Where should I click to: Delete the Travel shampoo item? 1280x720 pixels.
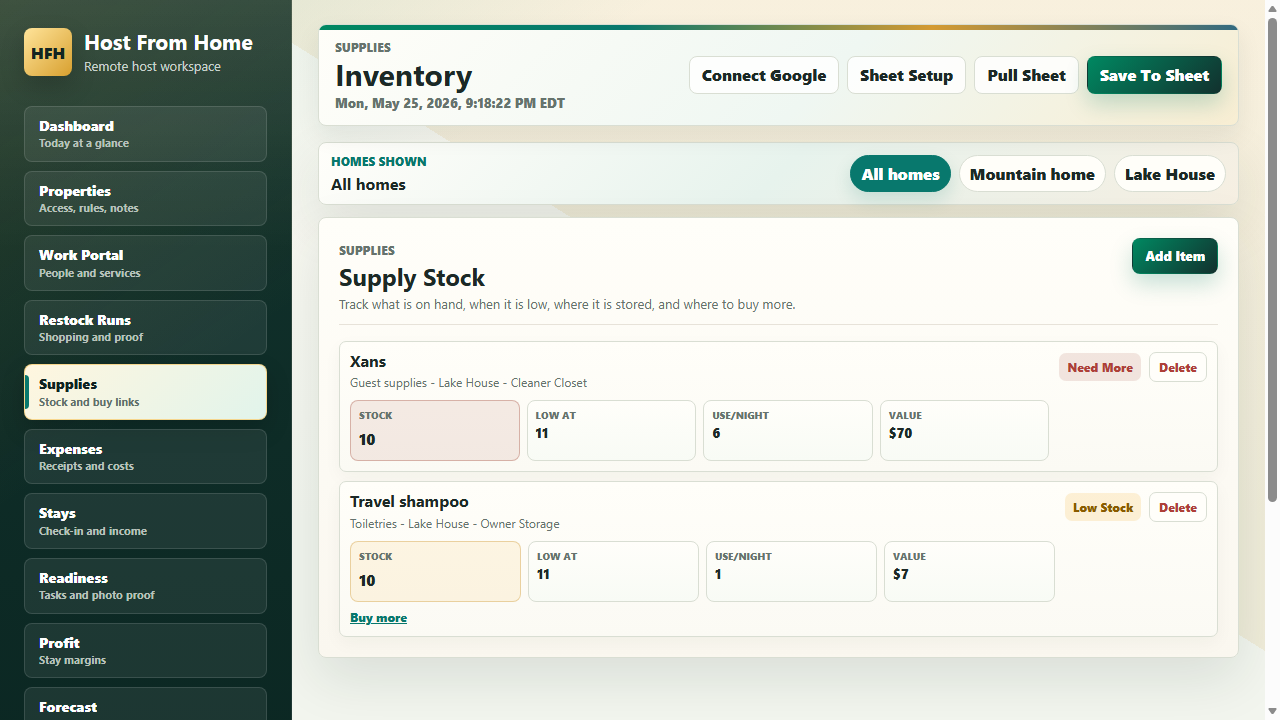click(1178, 507)
